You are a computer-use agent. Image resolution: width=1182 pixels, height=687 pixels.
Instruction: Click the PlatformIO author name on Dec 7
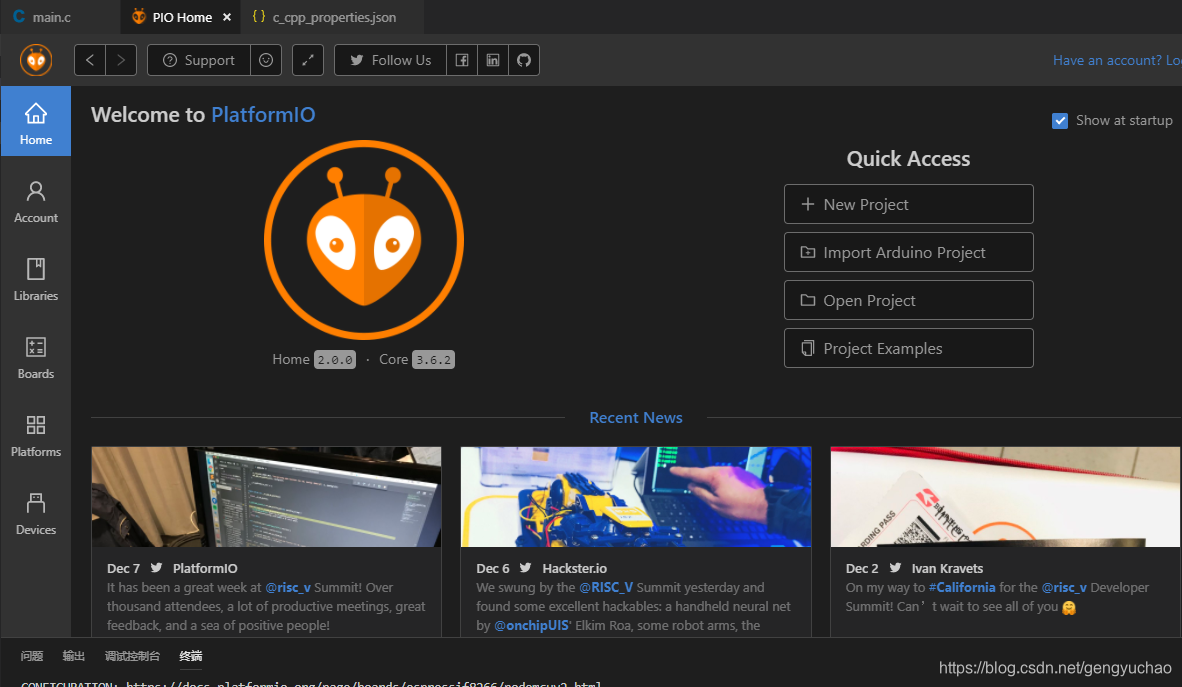[205, 569]
